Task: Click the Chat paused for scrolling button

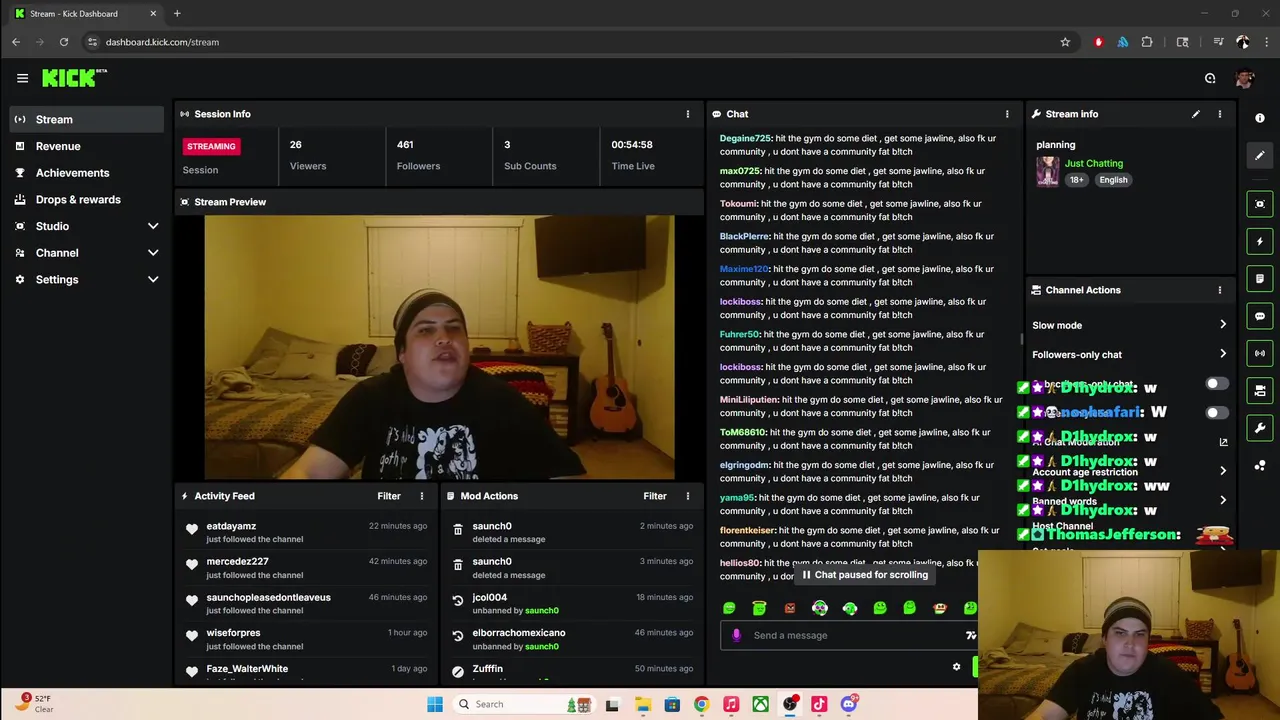Action: pyautogui.click(x=865, y=575)
